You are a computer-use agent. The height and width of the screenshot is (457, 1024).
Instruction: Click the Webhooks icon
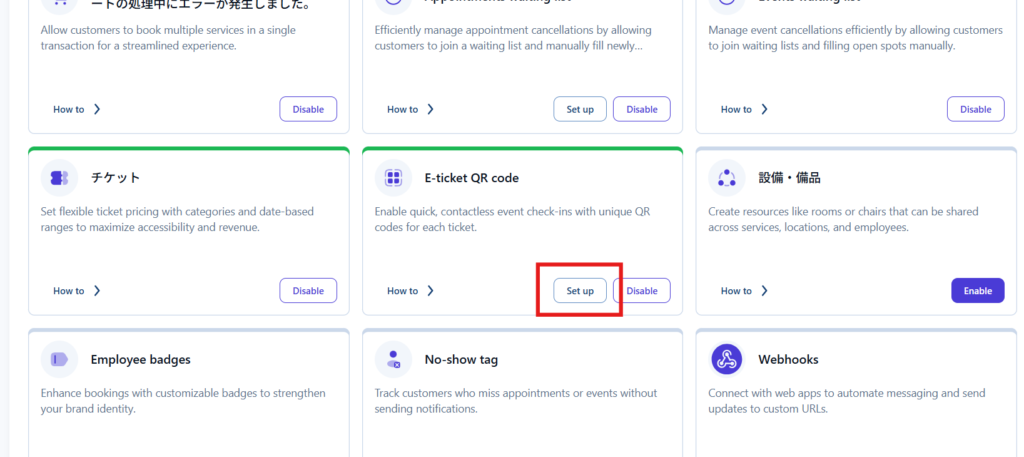[727, 359]
